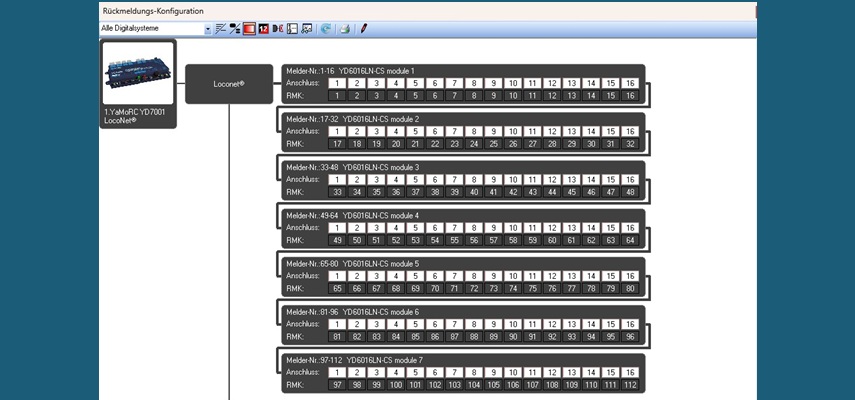Viewport: 855px width, 400px height.
Task: Select Anschluss 1 of module 1
Action: click(x=337, y=83)
